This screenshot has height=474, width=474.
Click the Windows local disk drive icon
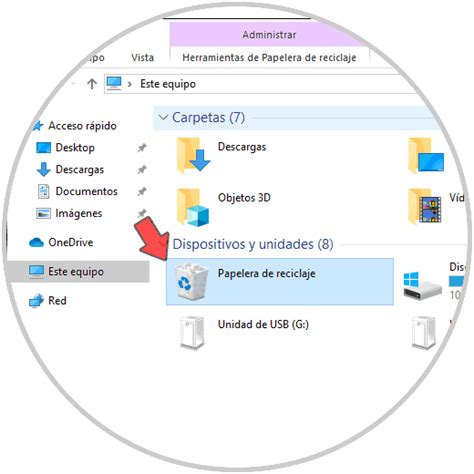pyautogui.click(x=422, y=285)
